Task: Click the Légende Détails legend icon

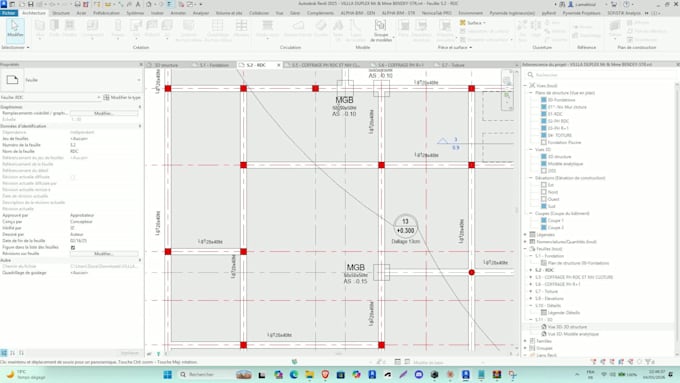Action: click(x=543, y=312)
